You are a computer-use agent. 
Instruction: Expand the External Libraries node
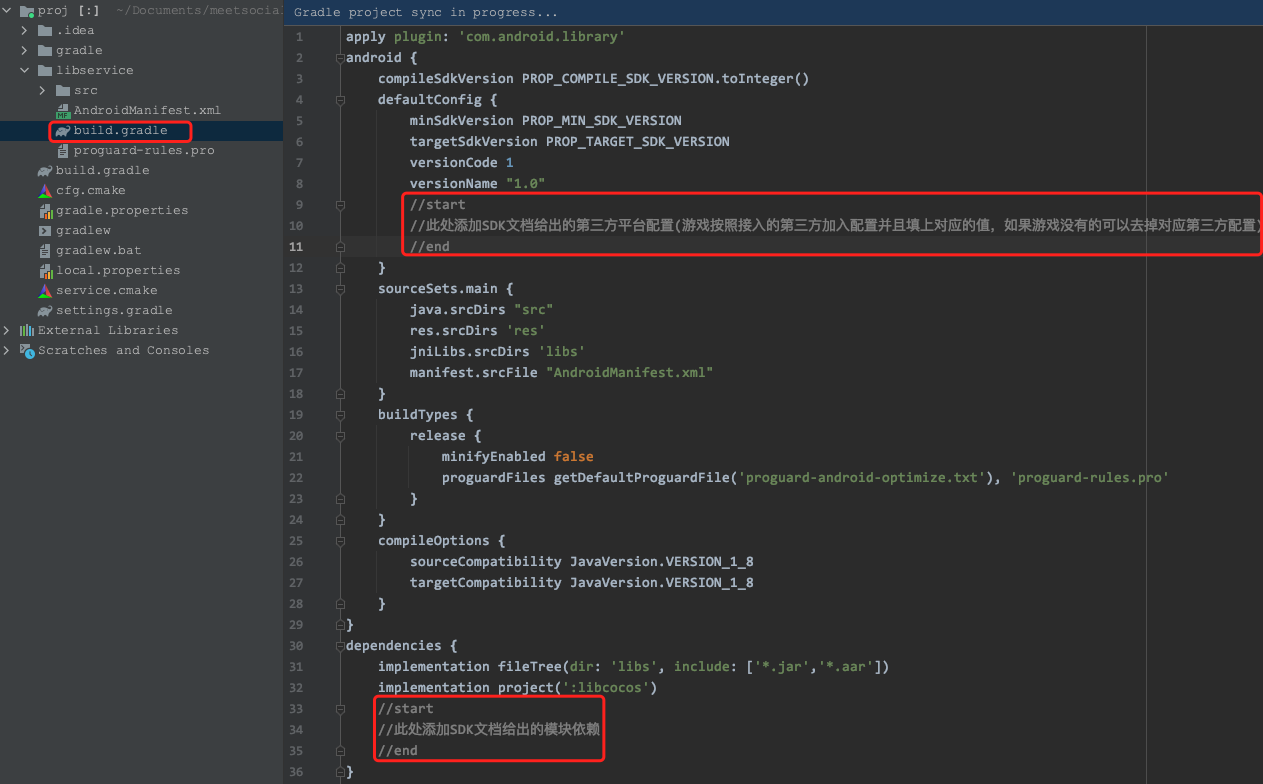[8, 330]
